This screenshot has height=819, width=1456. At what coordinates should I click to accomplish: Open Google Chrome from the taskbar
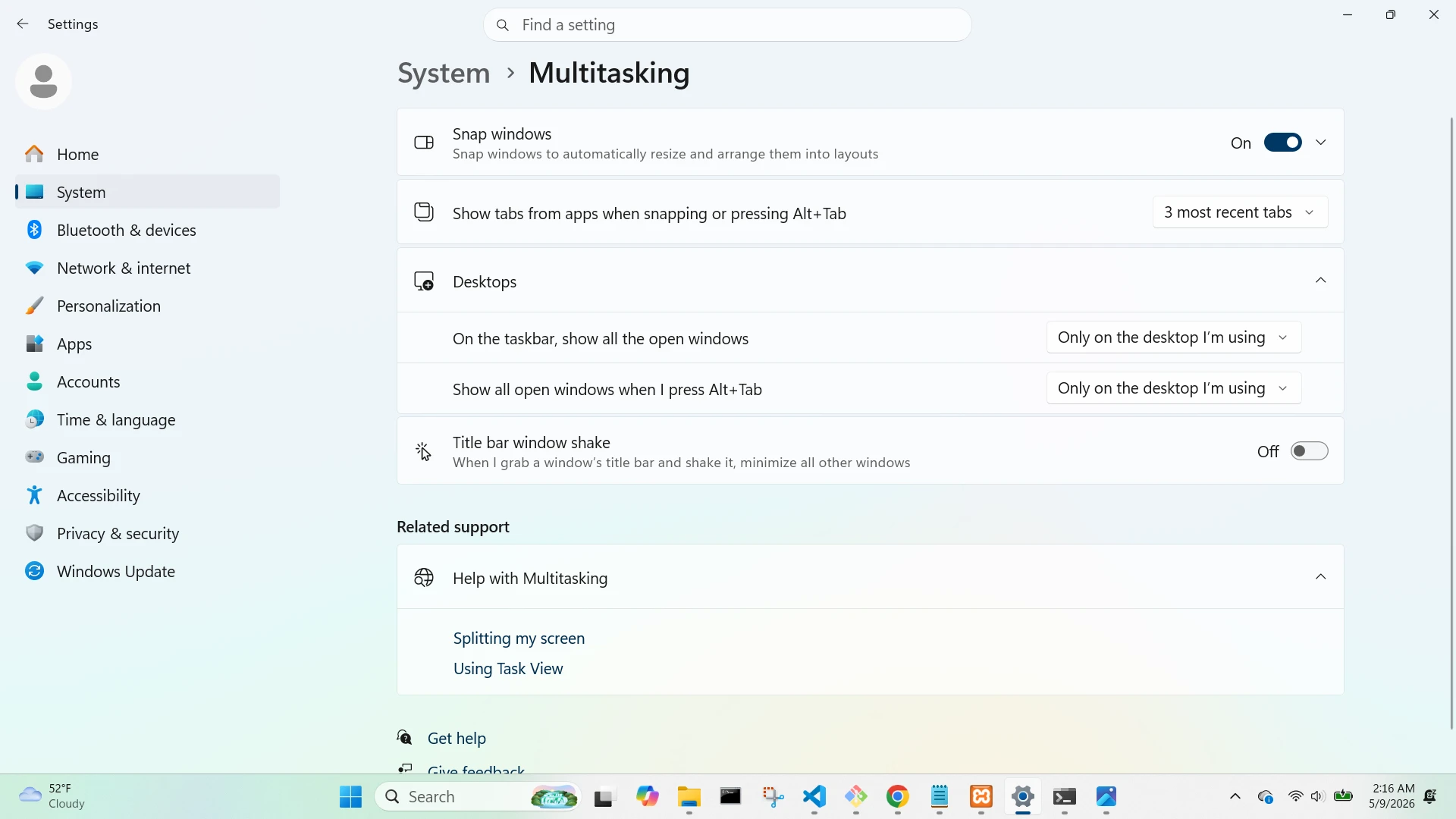(x=898, y=797)
